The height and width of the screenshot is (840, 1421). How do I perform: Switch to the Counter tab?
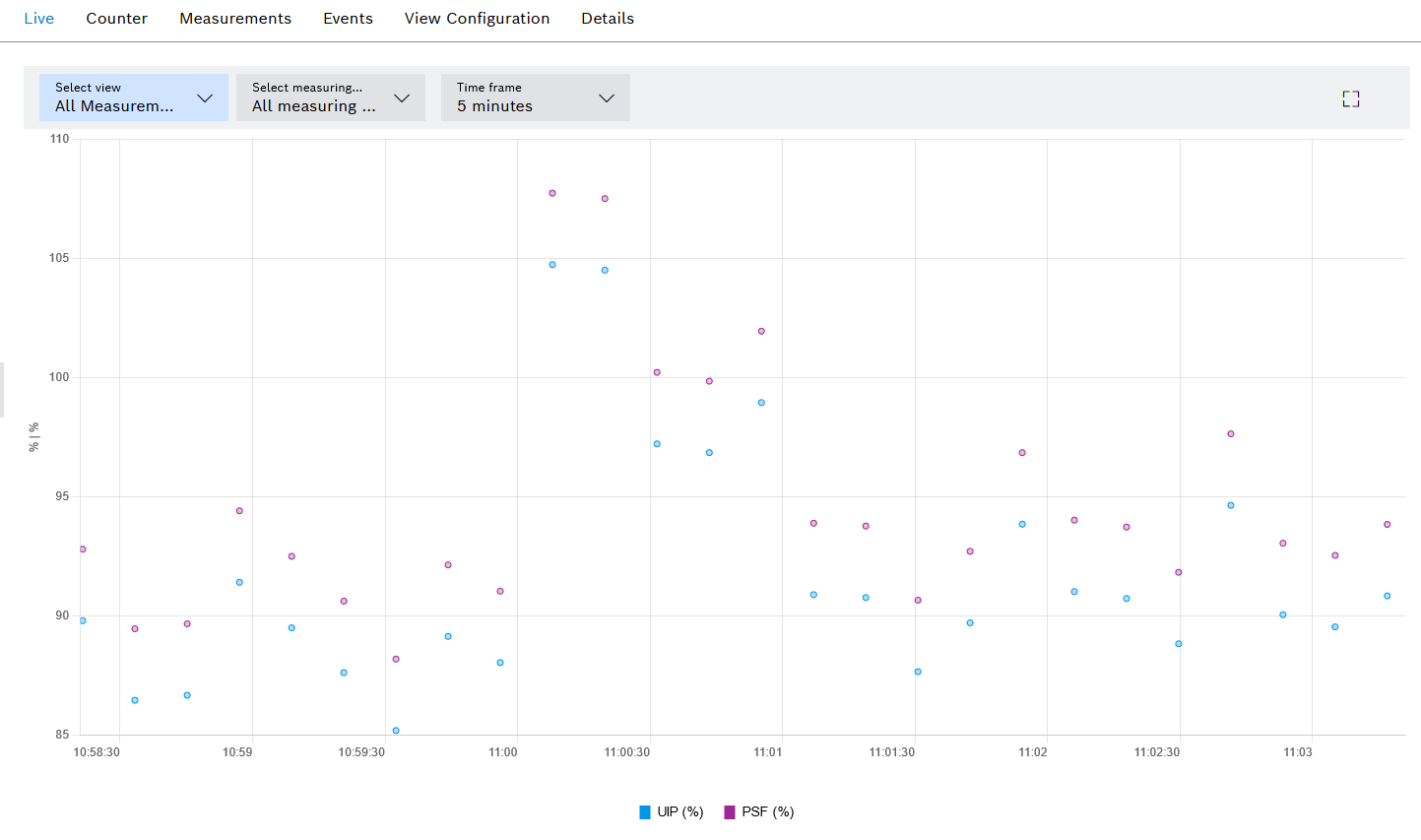116,19
